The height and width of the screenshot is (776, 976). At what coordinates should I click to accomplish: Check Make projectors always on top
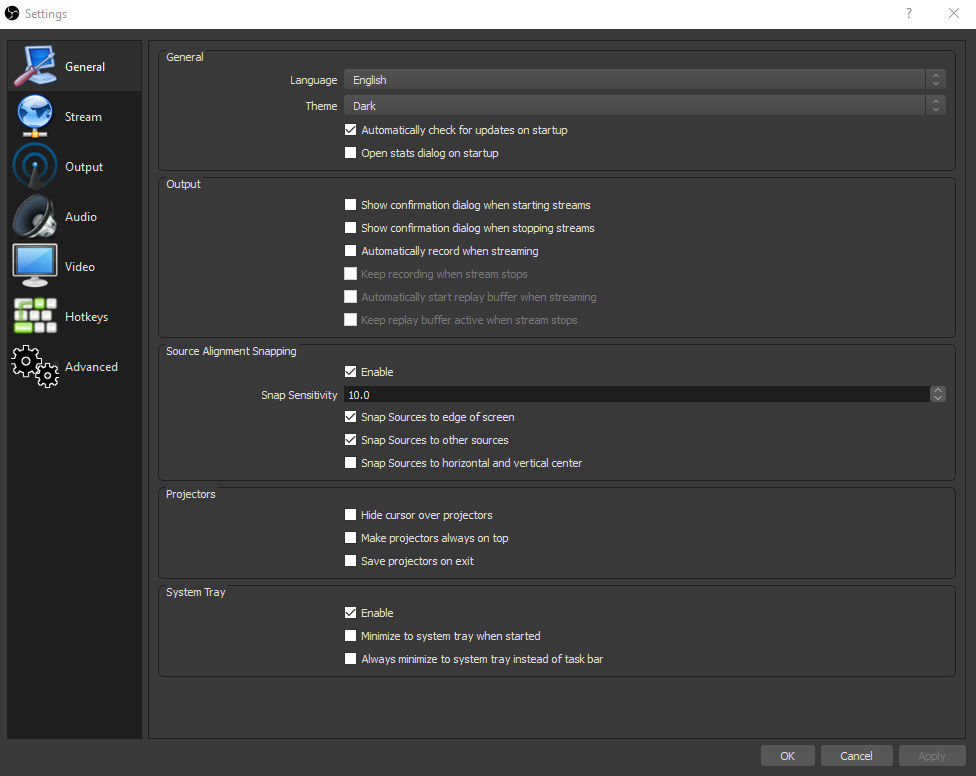350,538
